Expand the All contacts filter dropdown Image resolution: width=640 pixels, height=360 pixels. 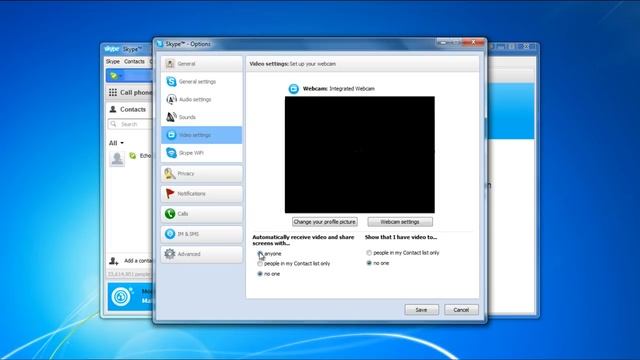tap(116, 143)
